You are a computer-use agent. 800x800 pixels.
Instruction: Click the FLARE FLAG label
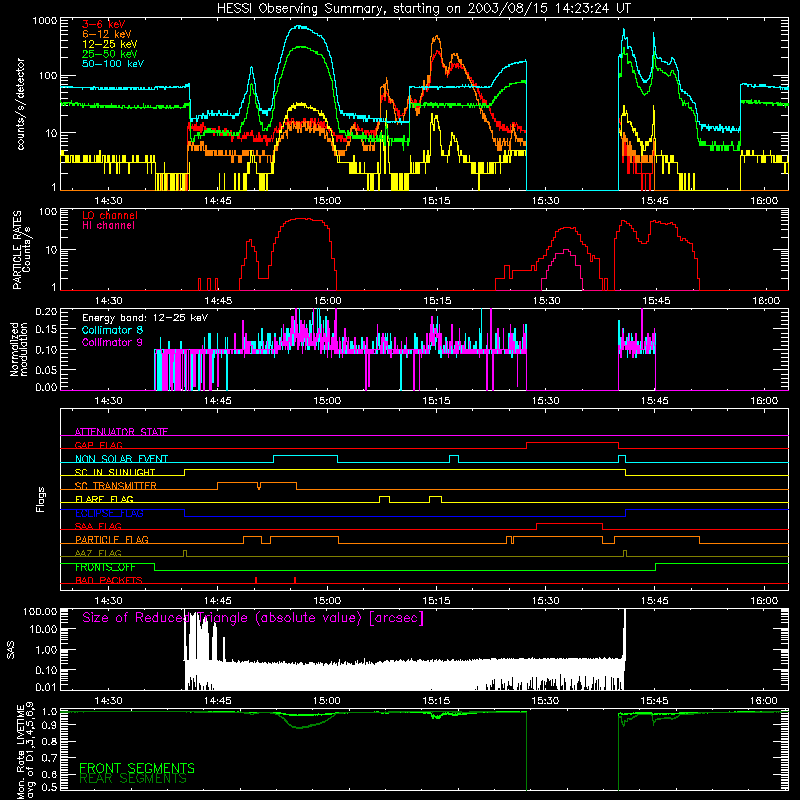pos(104,499)
